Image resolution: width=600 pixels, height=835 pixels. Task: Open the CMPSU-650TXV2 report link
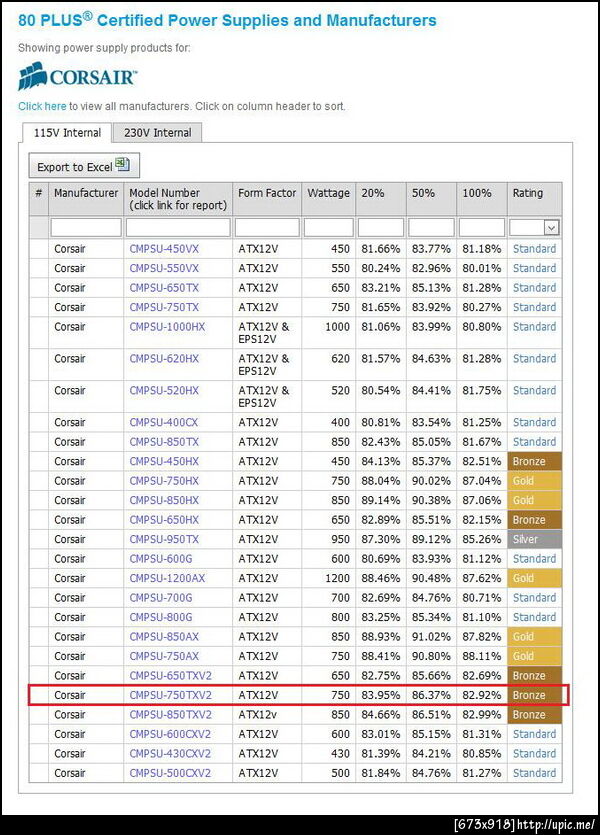[x=170, y=675]
